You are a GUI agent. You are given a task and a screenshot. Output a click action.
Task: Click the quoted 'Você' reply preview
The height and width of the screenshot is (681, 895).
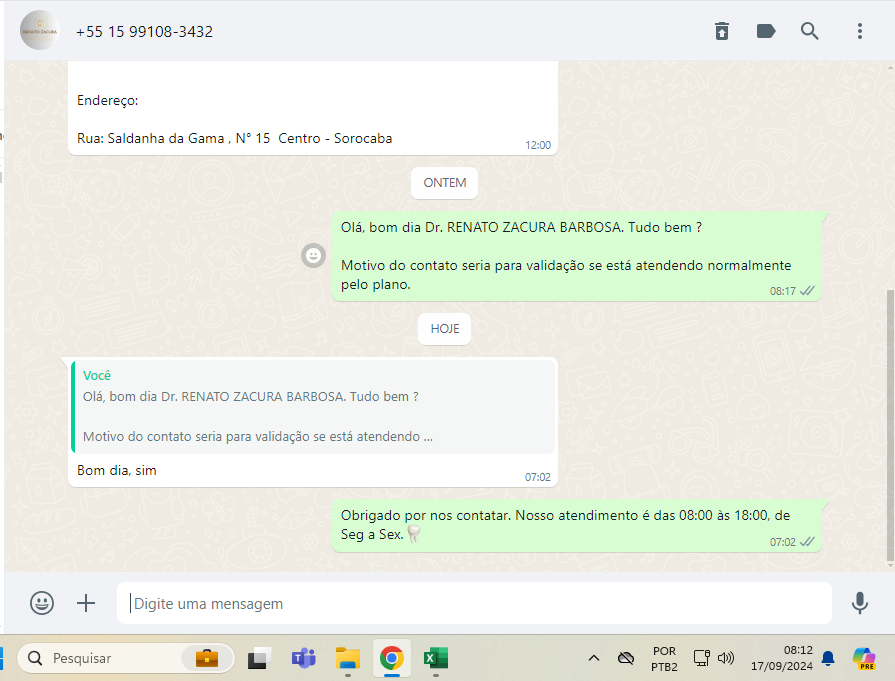coord(314,406)
